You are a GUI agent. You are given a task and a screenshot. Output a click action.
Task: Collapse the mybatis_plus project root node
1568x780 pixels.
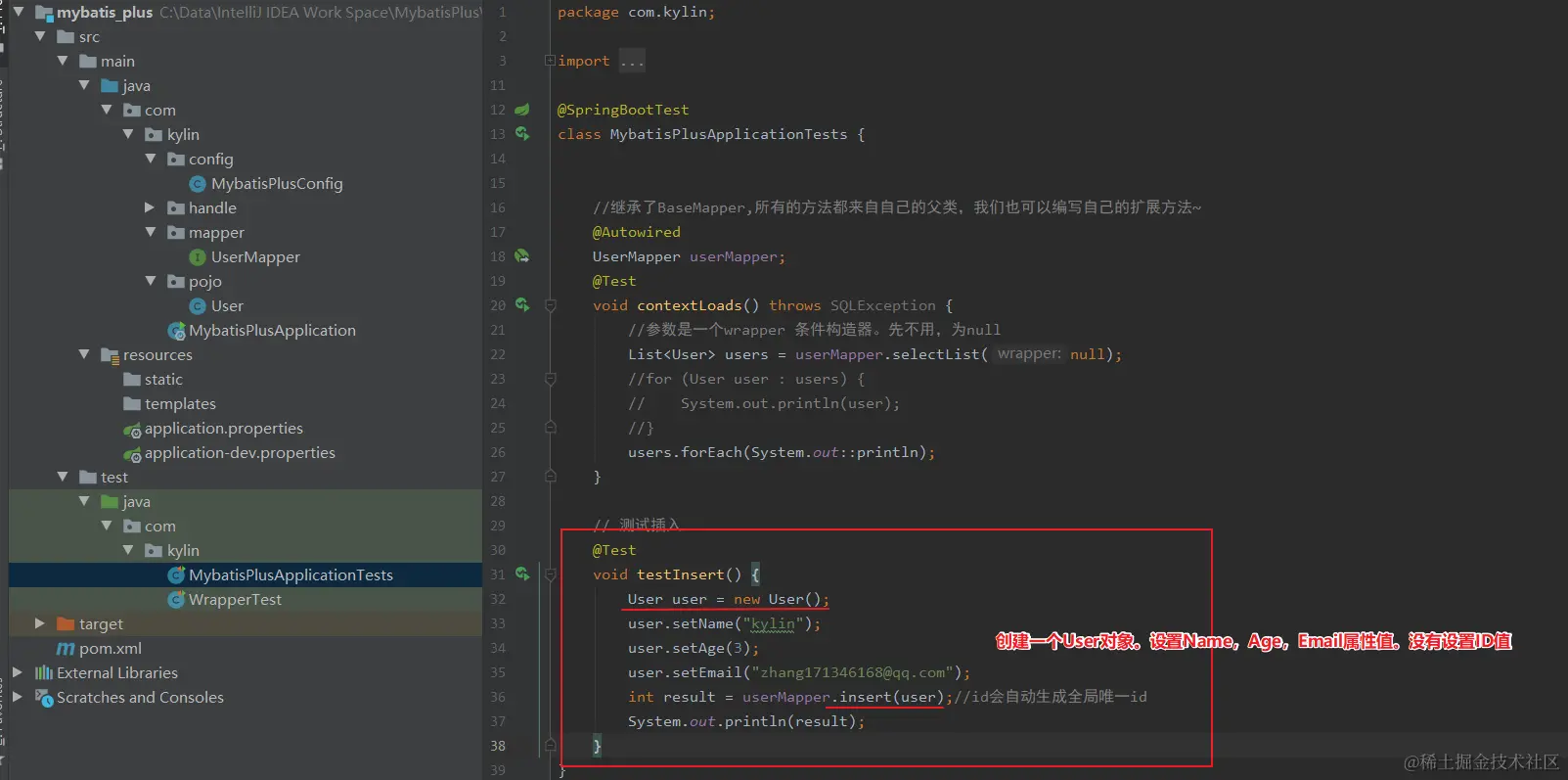(x=19, y=12)
